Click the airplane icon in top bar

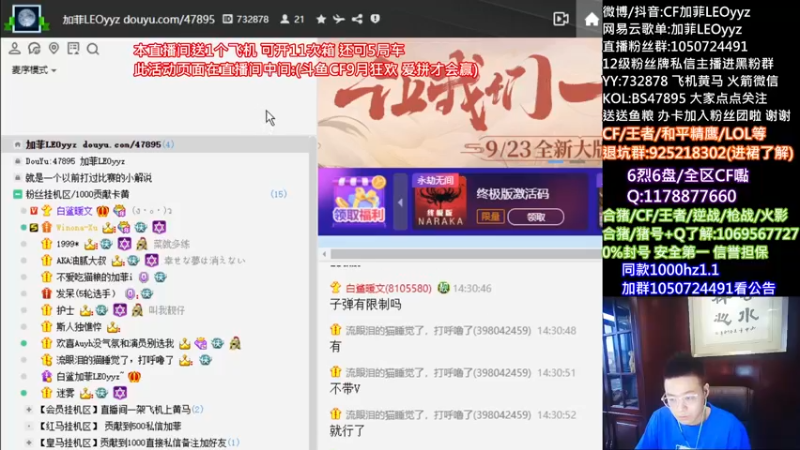click(x=339, y=19)
